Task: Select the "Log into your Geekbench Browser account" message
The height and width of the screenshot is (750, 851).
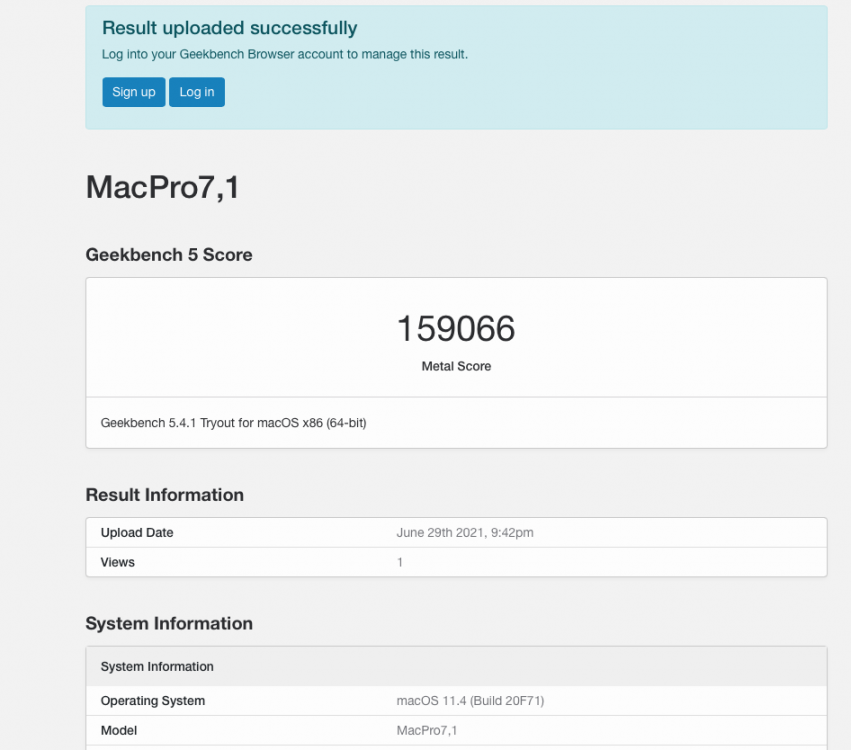Action: click(284, 54)
